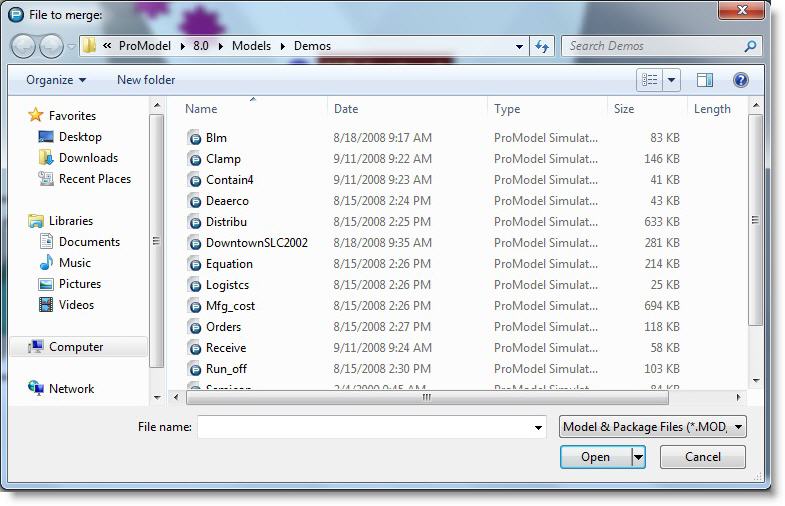The image size is (785, 506).
Task: Select the Blm model file icon
Action: point(194,138)
